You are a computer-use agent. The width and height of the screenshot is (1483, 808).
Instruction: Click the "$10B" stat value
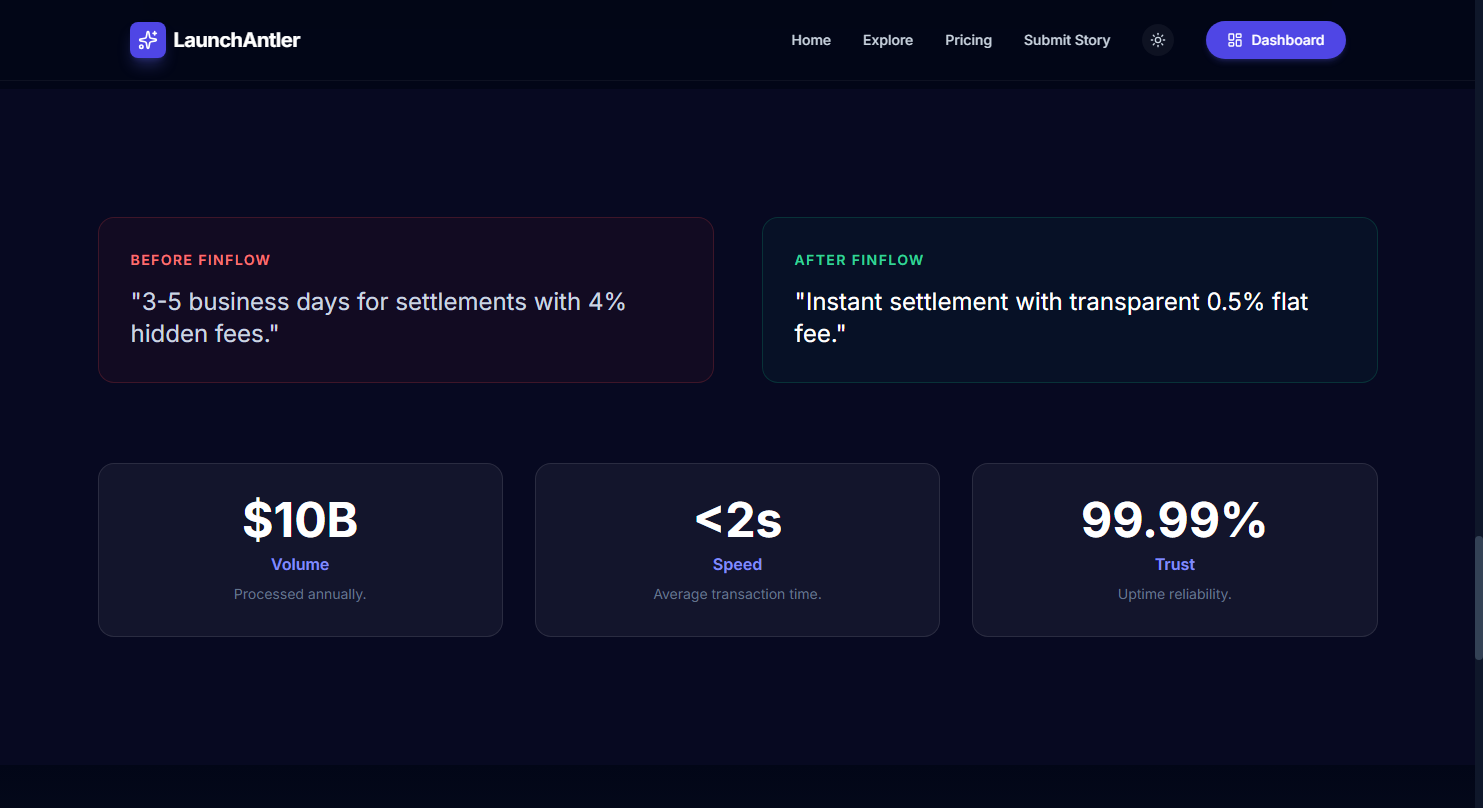point(300,520)
